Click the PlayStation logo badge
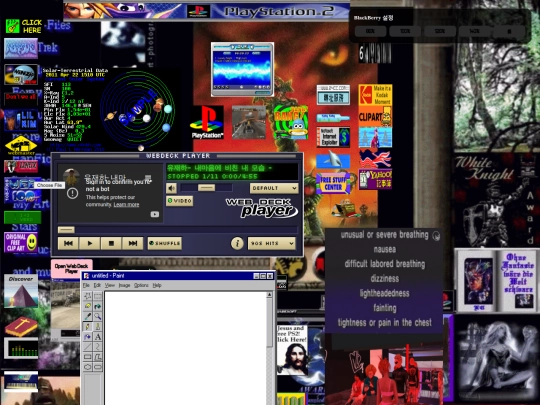Screen dimensions: 540x405 click(207, 122)
